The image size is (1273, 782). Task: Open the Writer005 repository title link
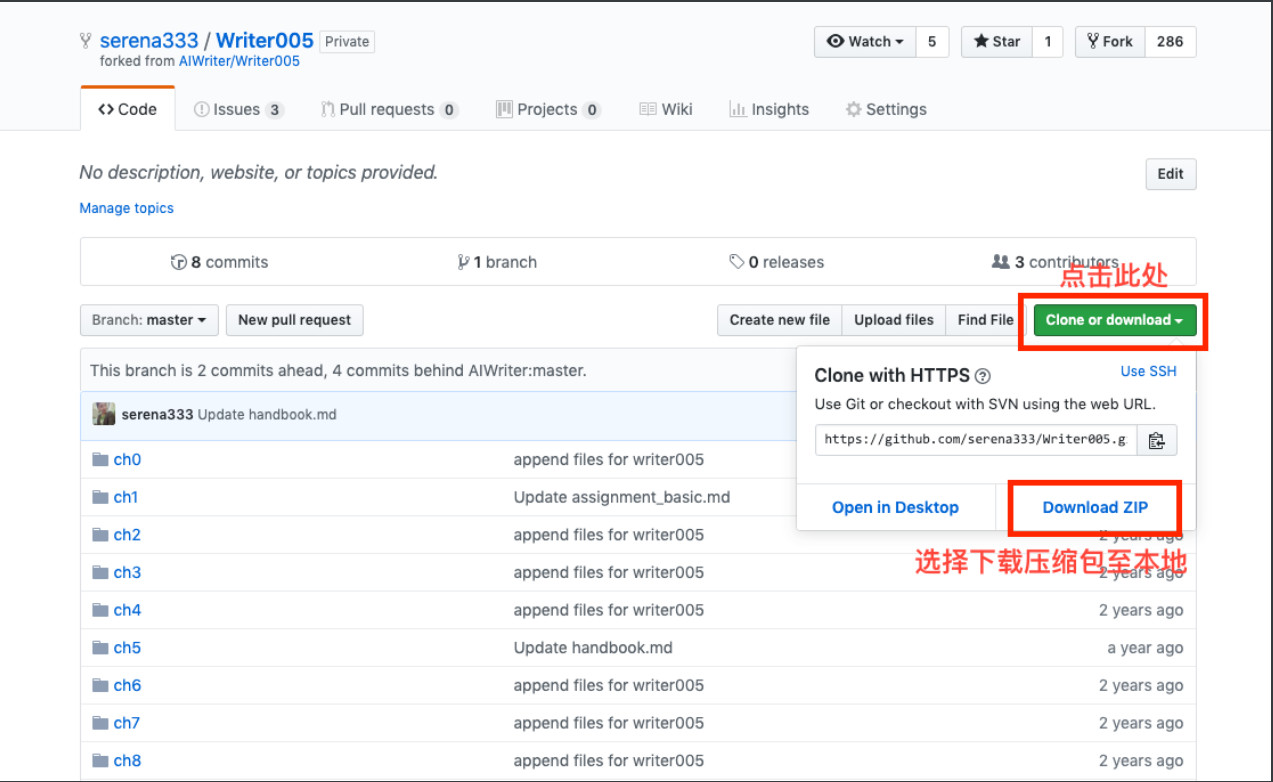point(265,41)
